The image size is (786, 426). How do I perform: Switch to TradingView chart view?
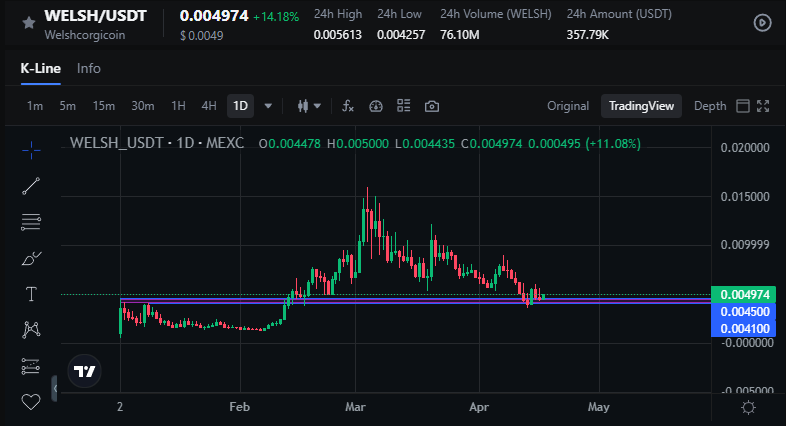point(641,106)
